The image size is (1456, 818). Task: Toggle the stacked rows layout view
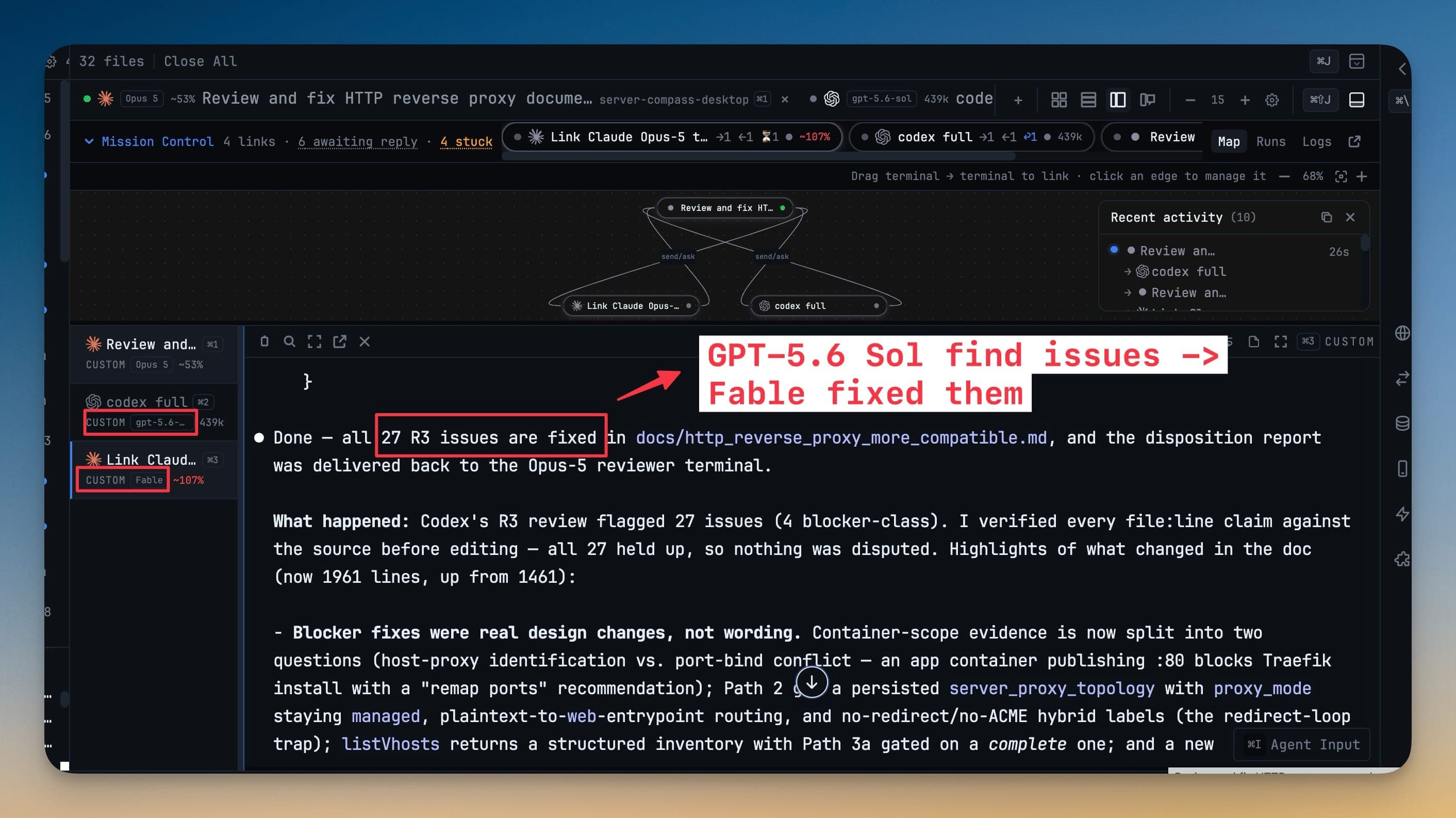(x=1088, y=100)
